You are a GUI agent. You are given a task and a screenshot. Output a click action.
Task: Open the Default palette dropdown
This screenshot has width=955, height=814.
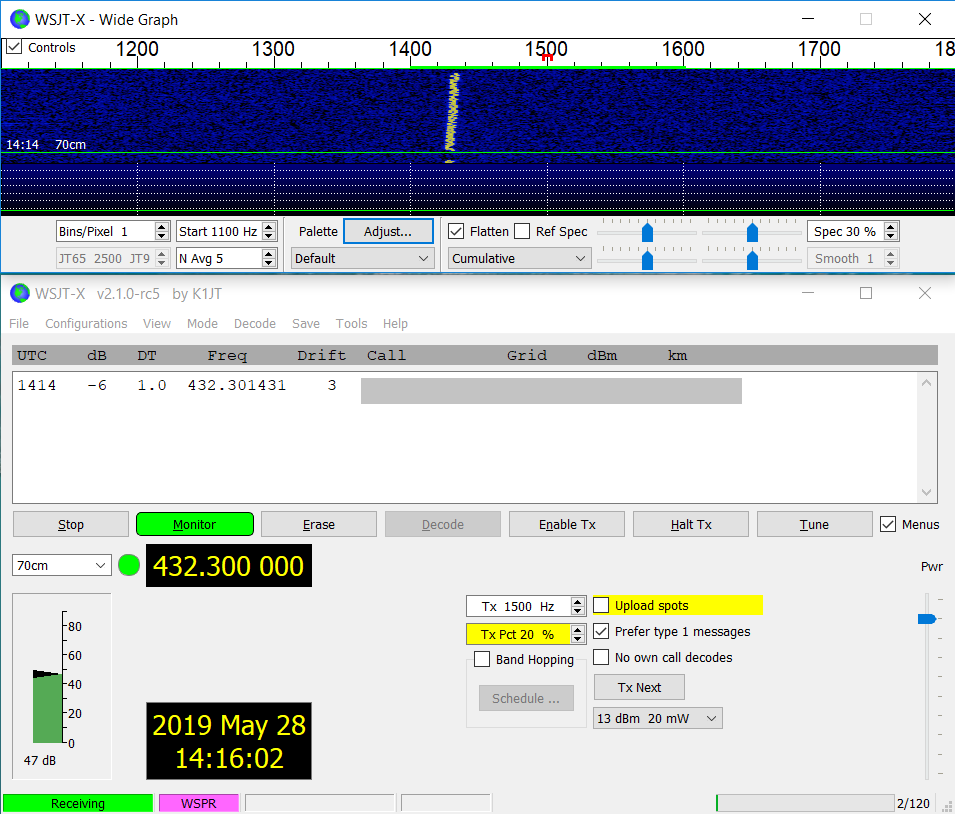pos(362,258)
